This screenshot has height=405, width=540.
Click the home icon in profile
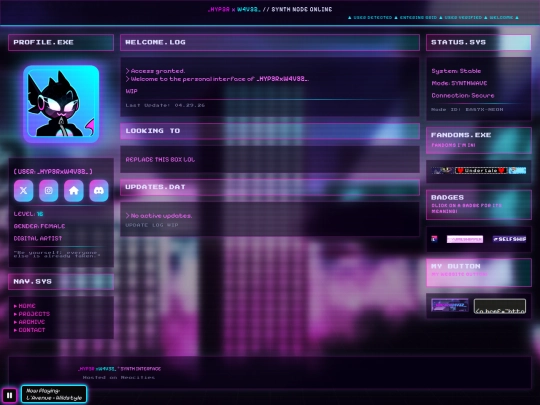[x=74, y=190]
